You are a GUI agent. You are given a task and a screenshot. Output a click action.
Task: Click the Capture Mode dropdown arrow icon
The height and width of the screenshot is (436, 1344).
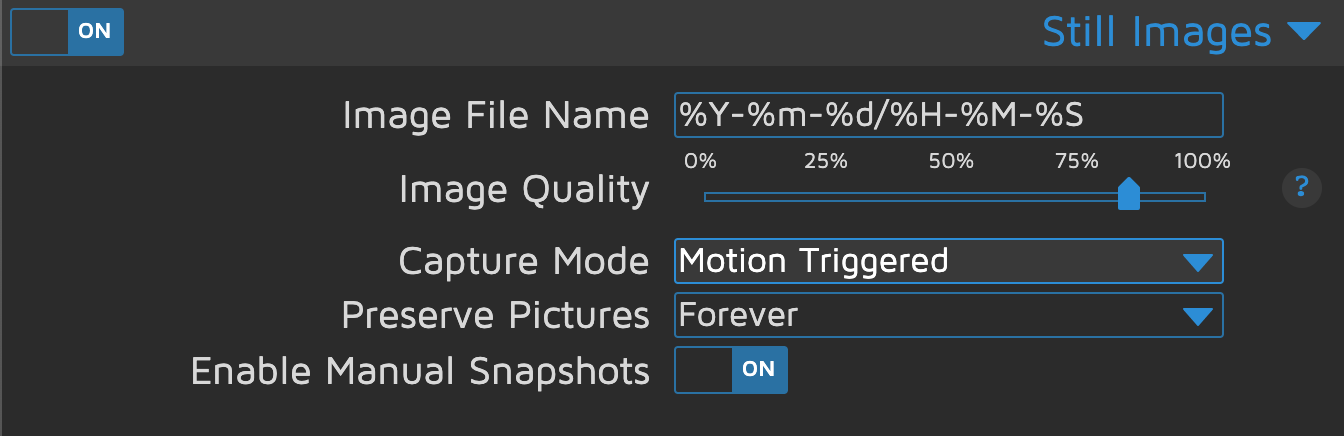point(1196,263)
